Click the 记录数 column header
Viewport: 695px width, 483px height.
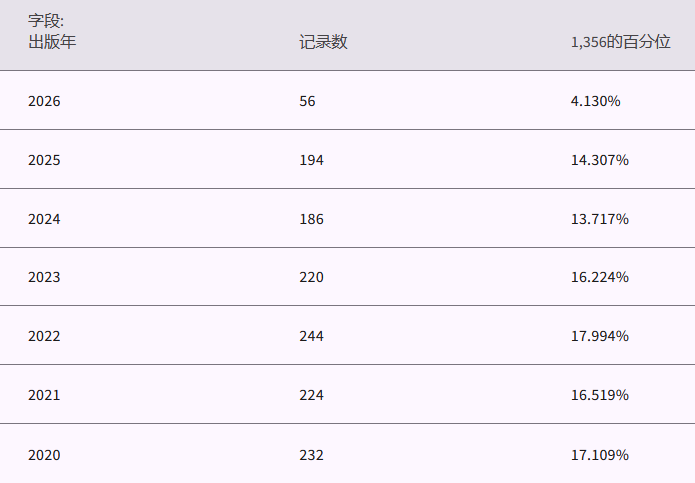[323, 42]
